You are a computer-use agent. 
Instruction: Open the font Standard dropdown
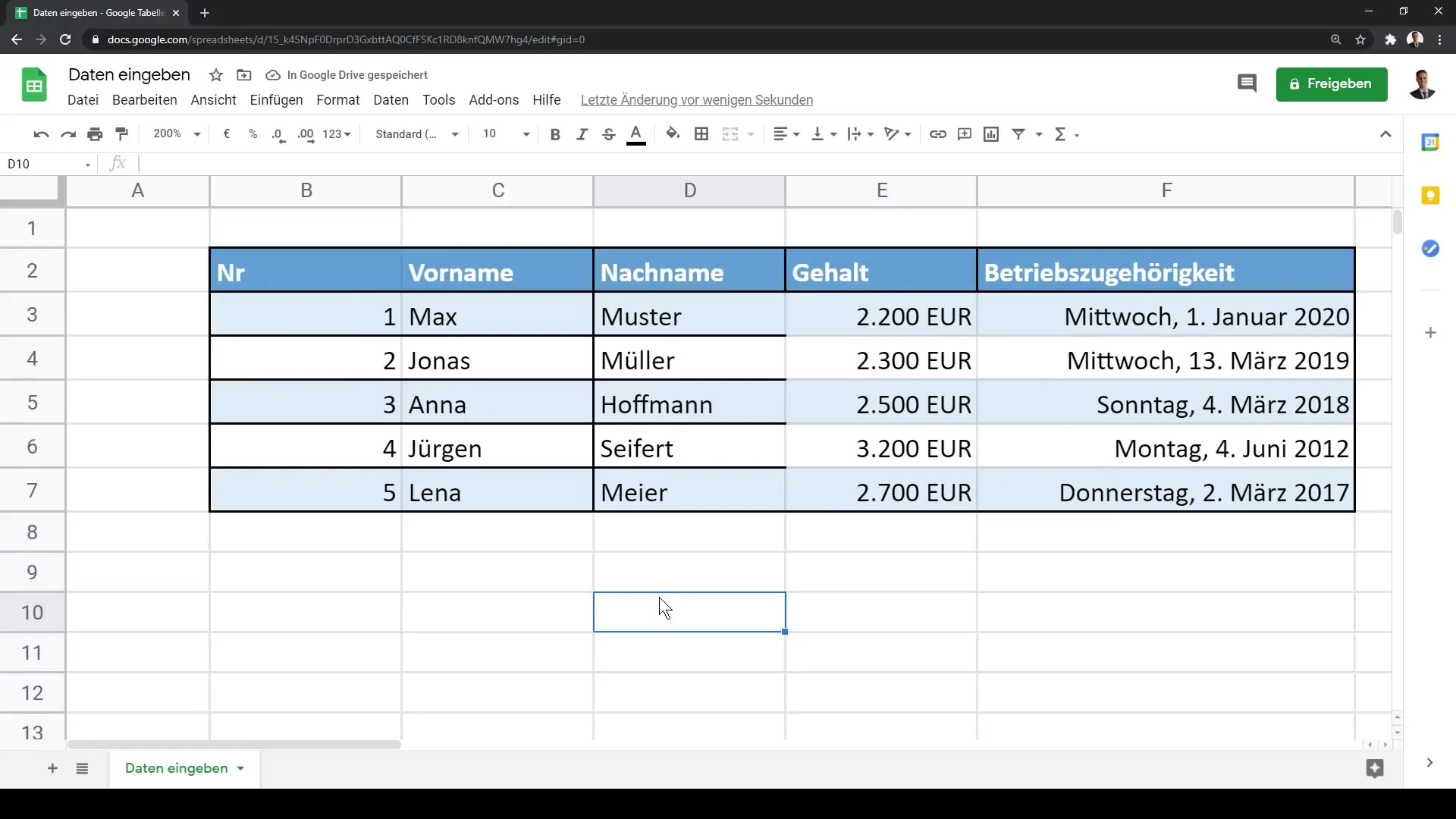pos(417,134)
